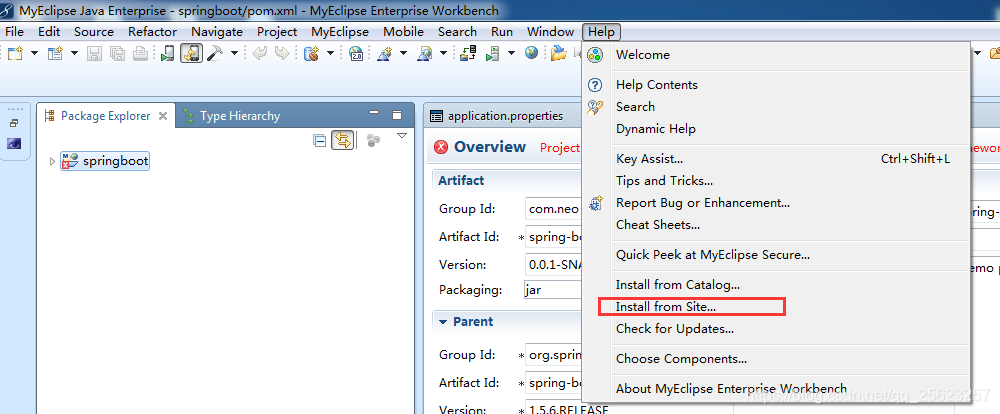Select Welcome from Help menu
This screenshot has width=1000, height=414.
[776, 55]
